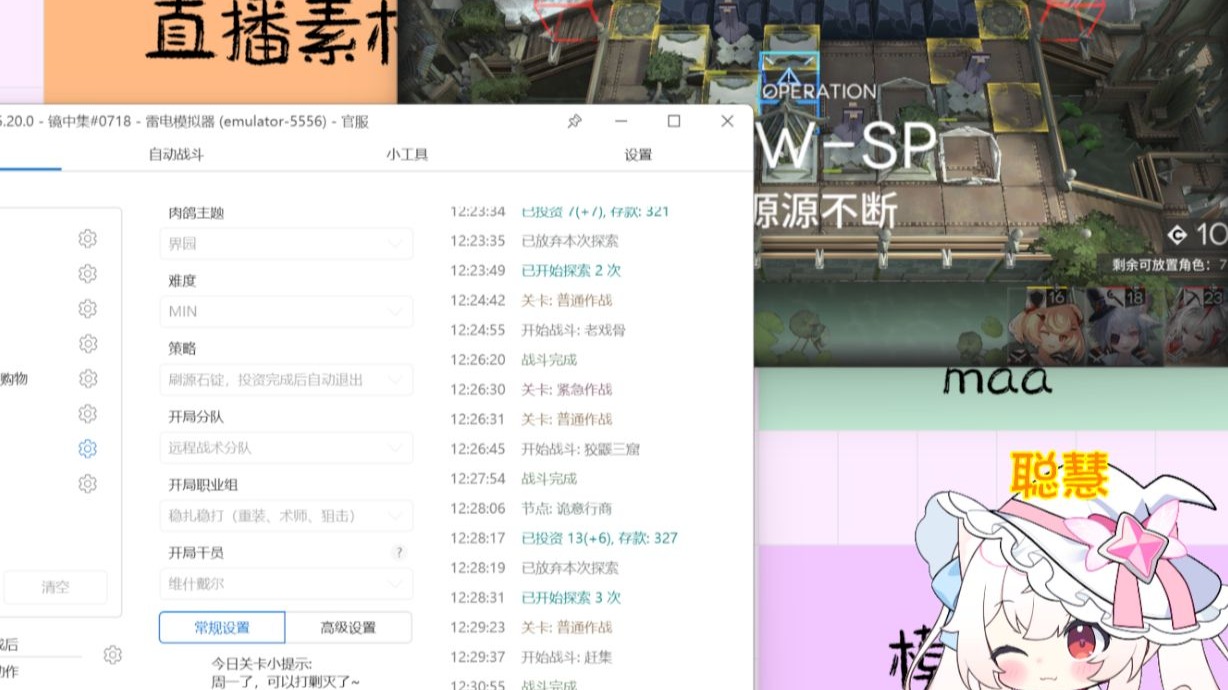Click the 源源不断 stage title in game
The height and width of the screenshot is (690, 1228).
tap(825, 211)
